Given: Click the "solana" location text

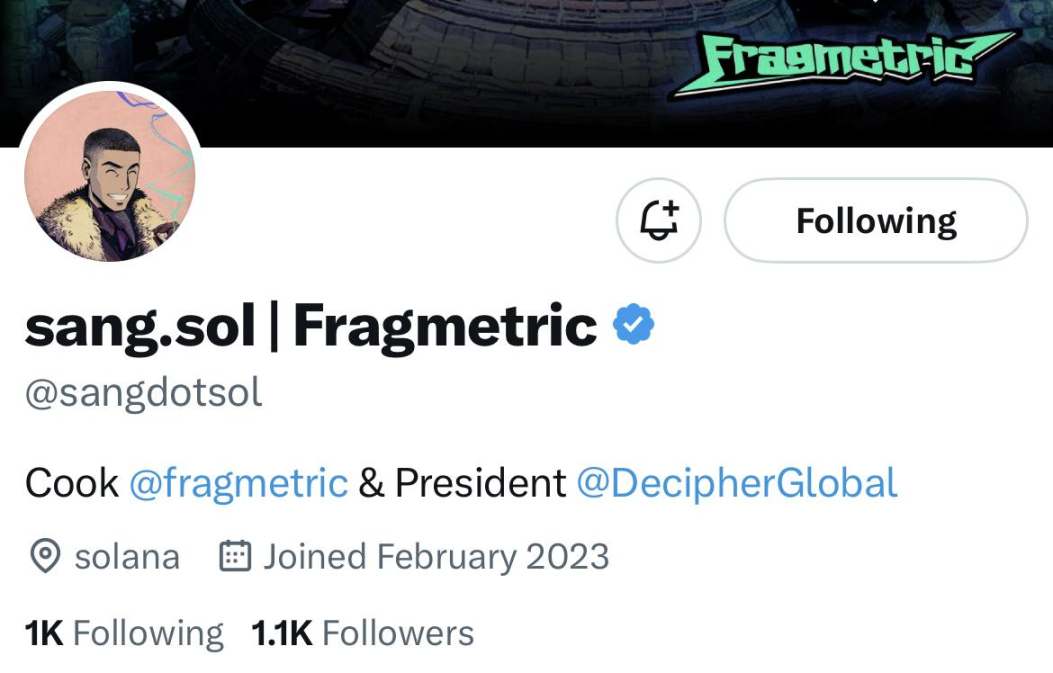Looking at the screenshot, I should point(127,557).
